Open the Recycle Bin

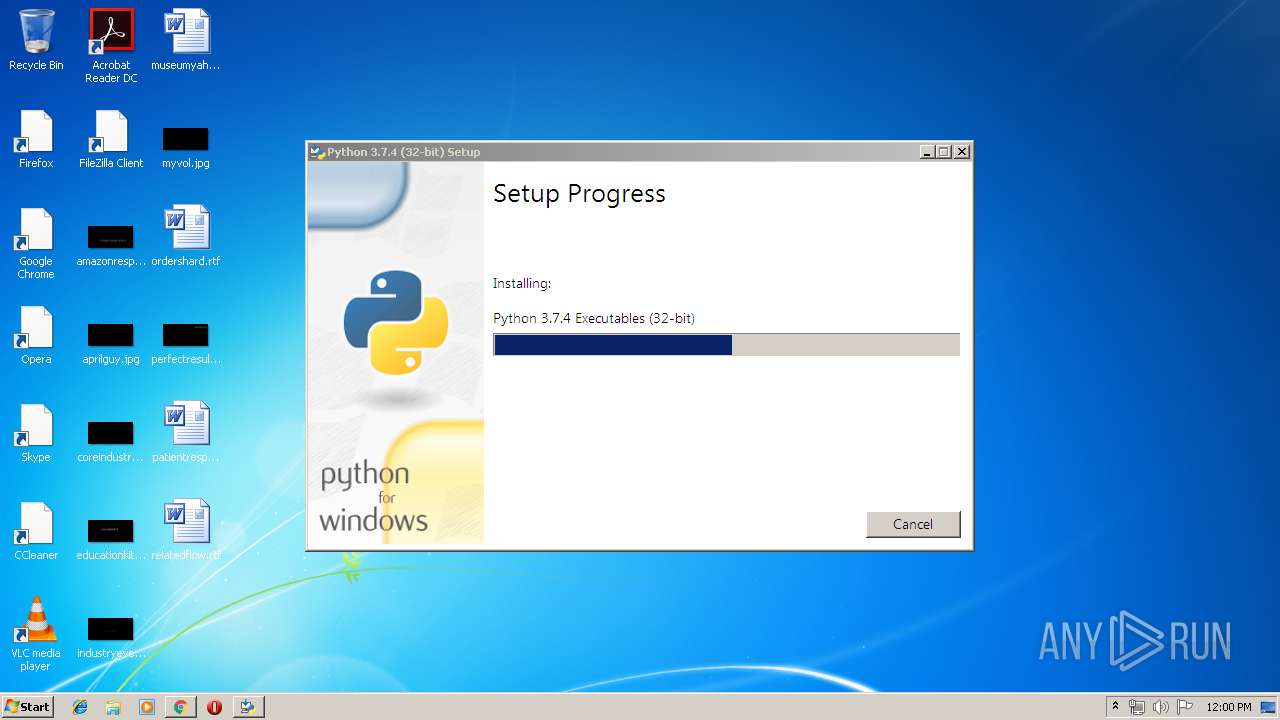pos(36,40)
